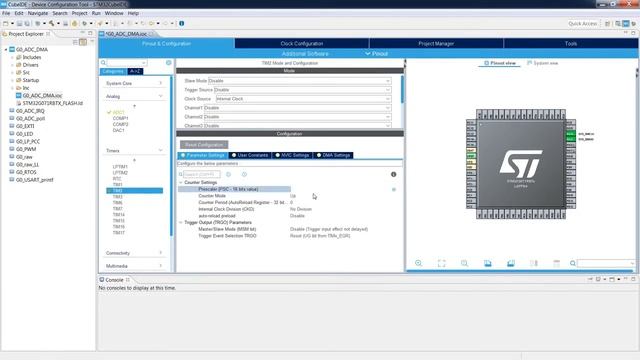Click the blue information toolbar icon
Image resolution: width=640 pixels, height=360 pixels.
click(182, 24)
